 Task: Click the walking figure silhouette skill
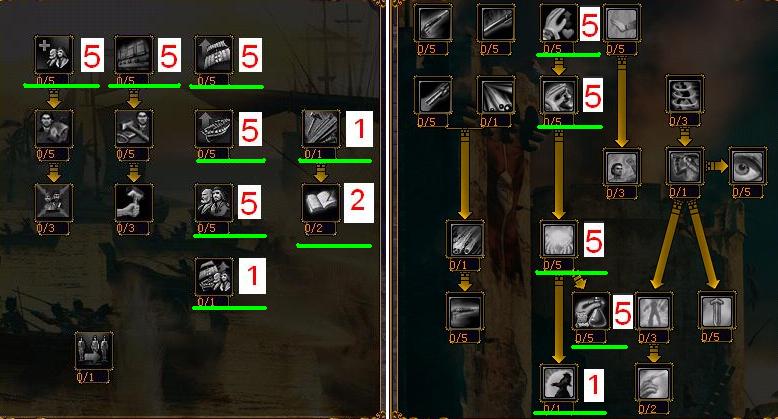pos(653,311)
